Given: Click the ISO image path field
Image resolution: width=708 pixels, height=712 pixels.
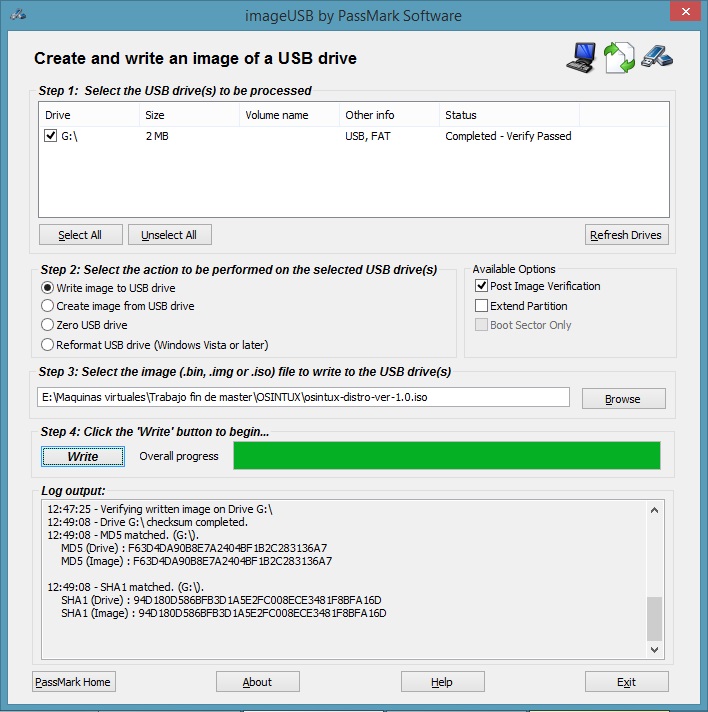Looking at the screenshot, I should (305, 398).
